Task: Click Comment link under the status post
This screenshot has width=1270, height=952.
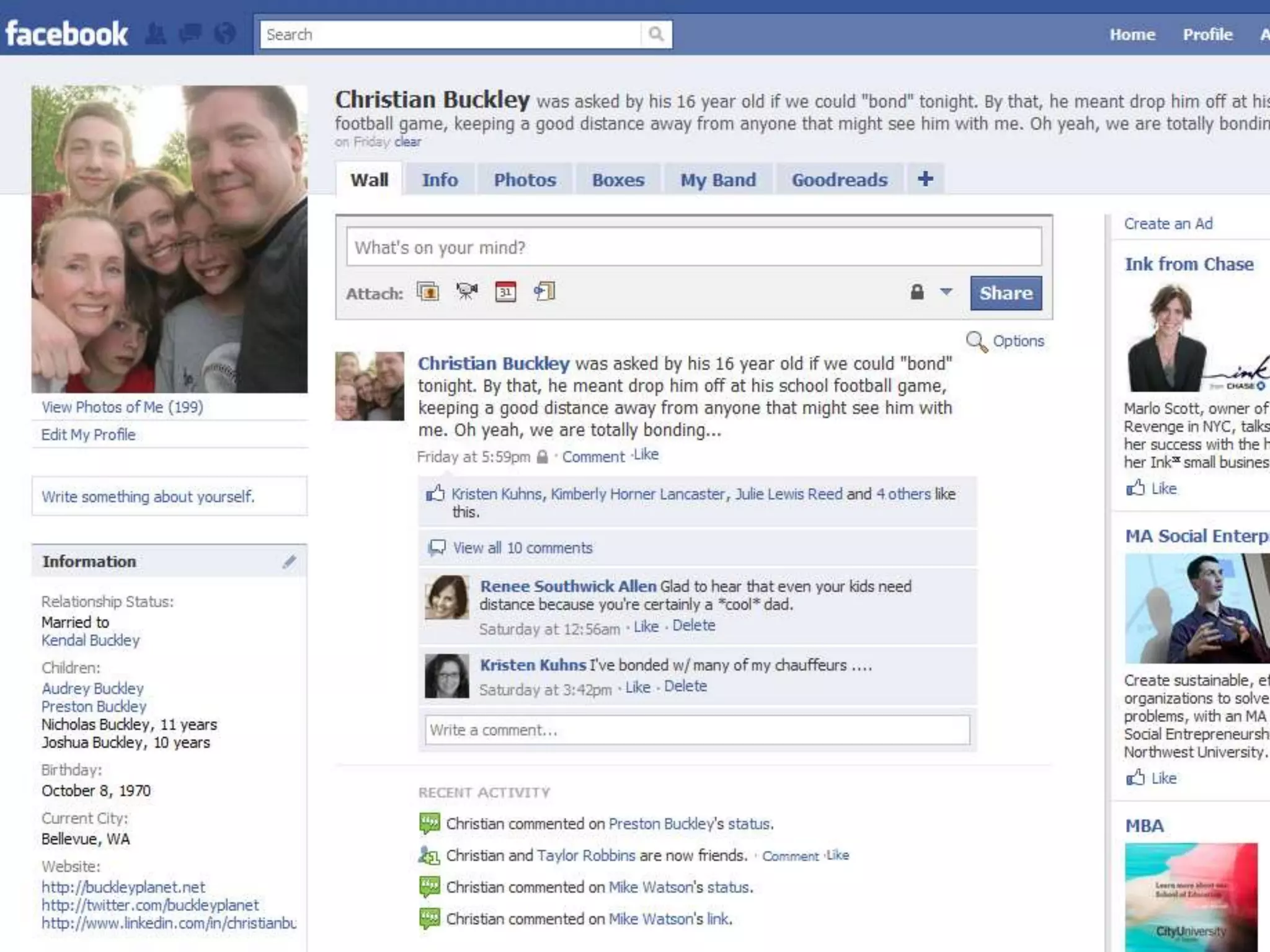Action: (593, 457)
